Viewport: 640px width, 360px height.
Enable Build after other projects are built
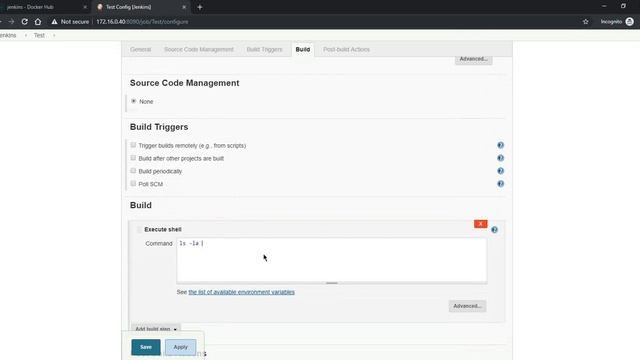[x=133, y=158]
